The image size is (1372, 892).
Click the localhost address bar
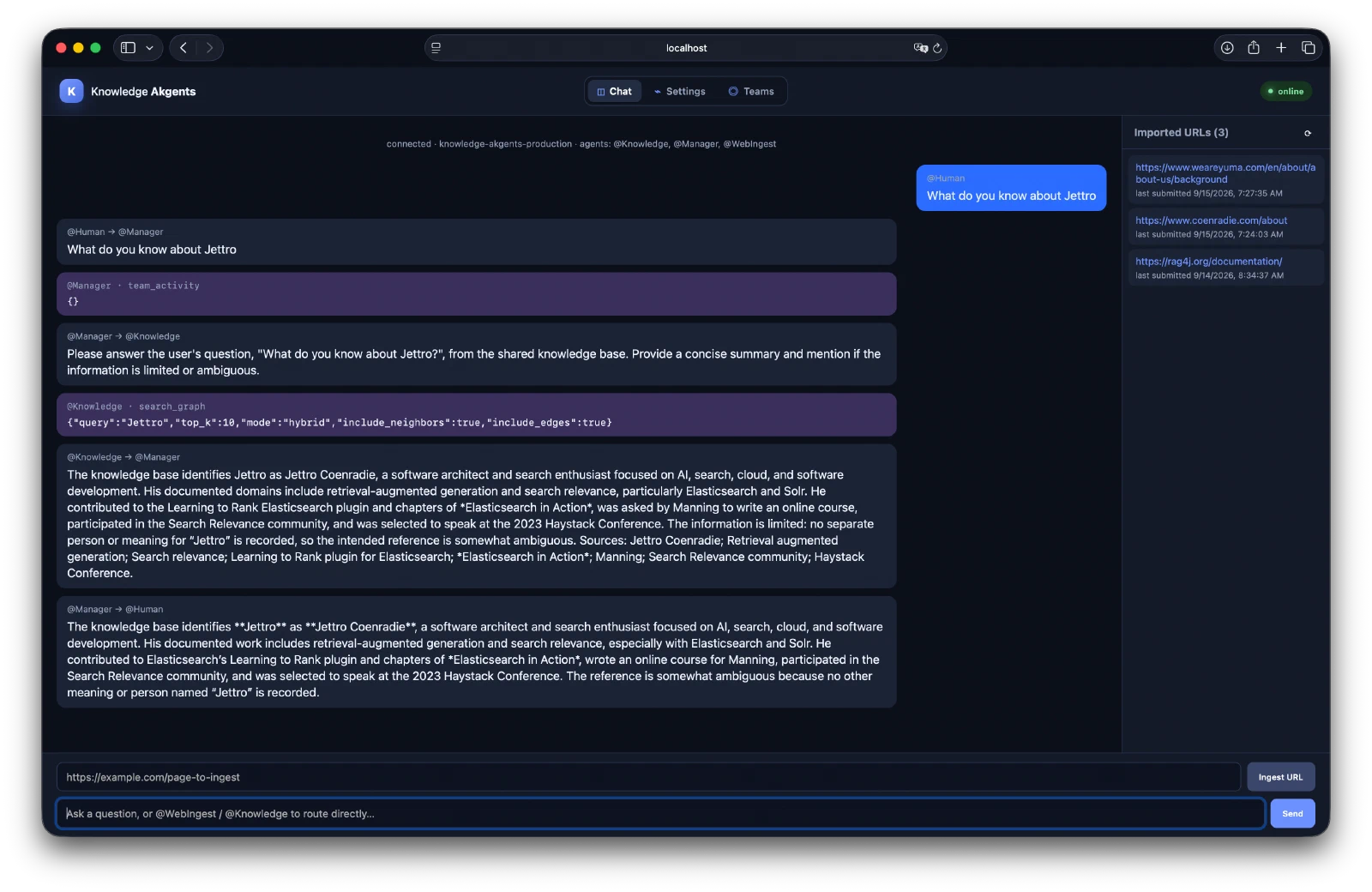coord(686,48)
